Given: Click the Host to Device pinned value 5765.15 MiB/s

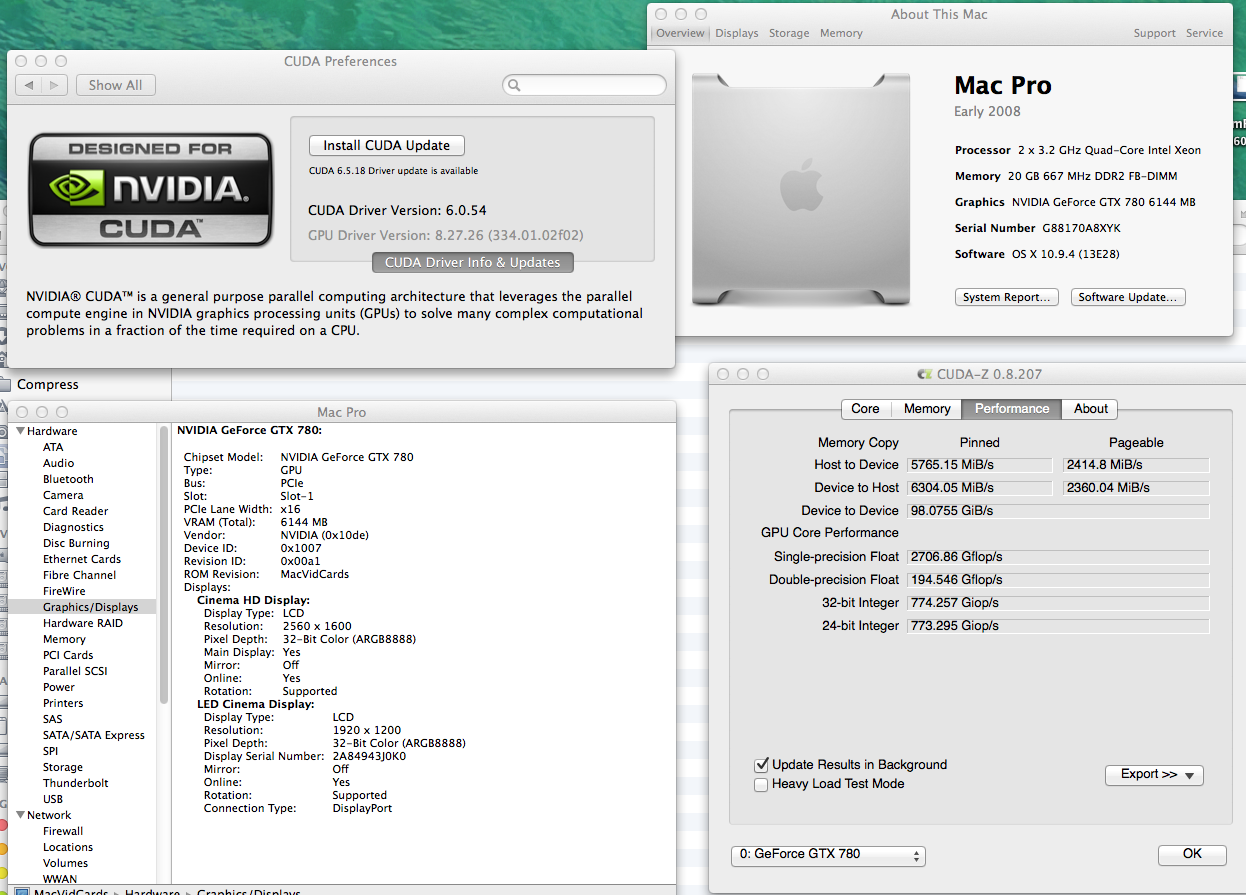Looking at the screenshot, I should pos(980,465).
